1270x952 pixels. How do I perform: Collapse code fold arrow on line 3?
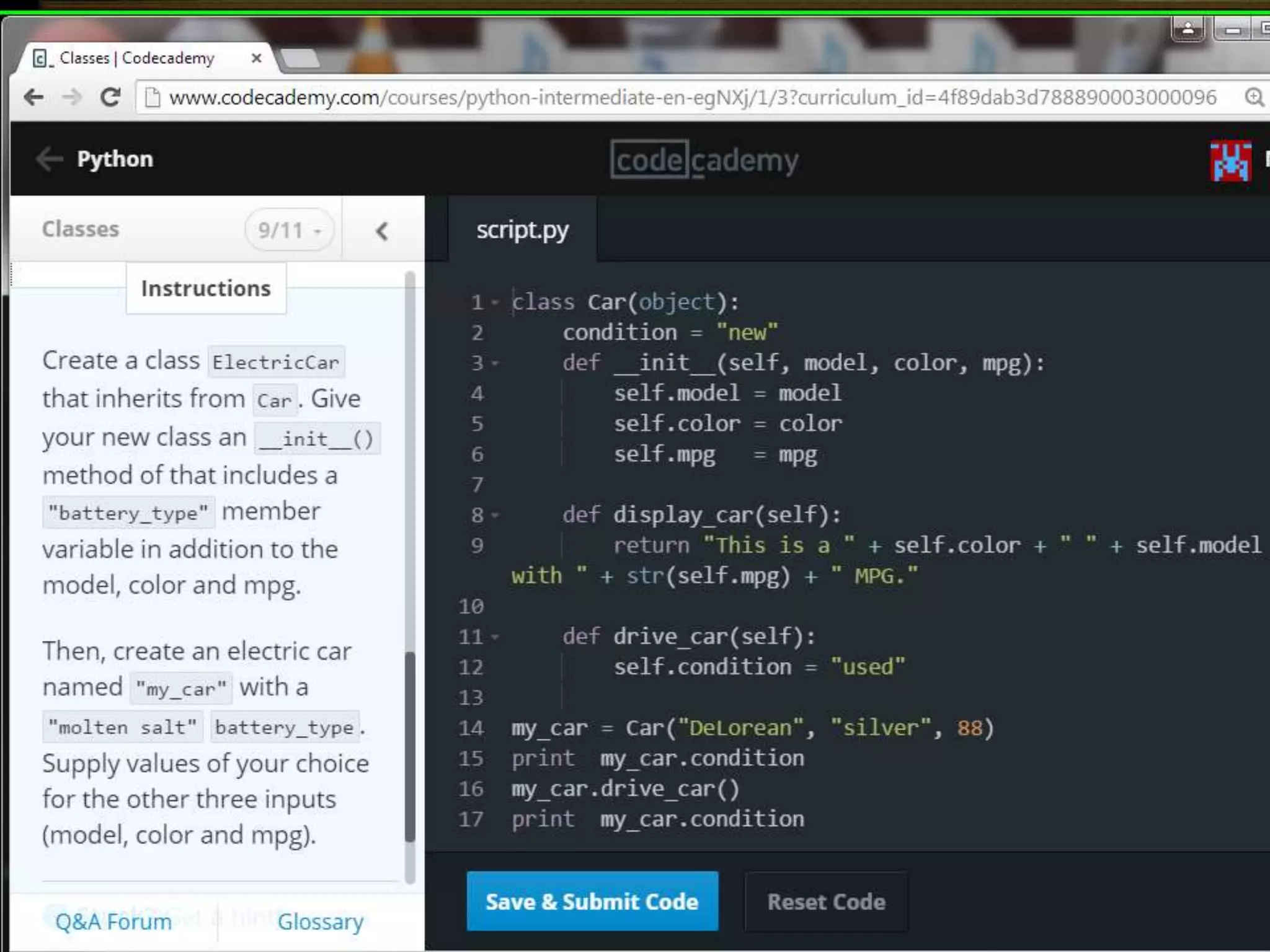tap(495, 363)
